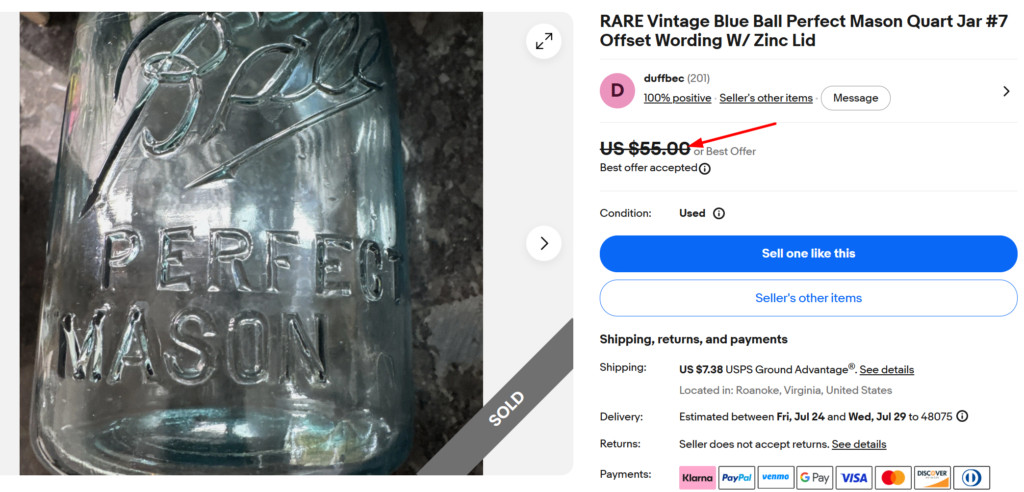See details for returns policy

(x=859, y=444)
